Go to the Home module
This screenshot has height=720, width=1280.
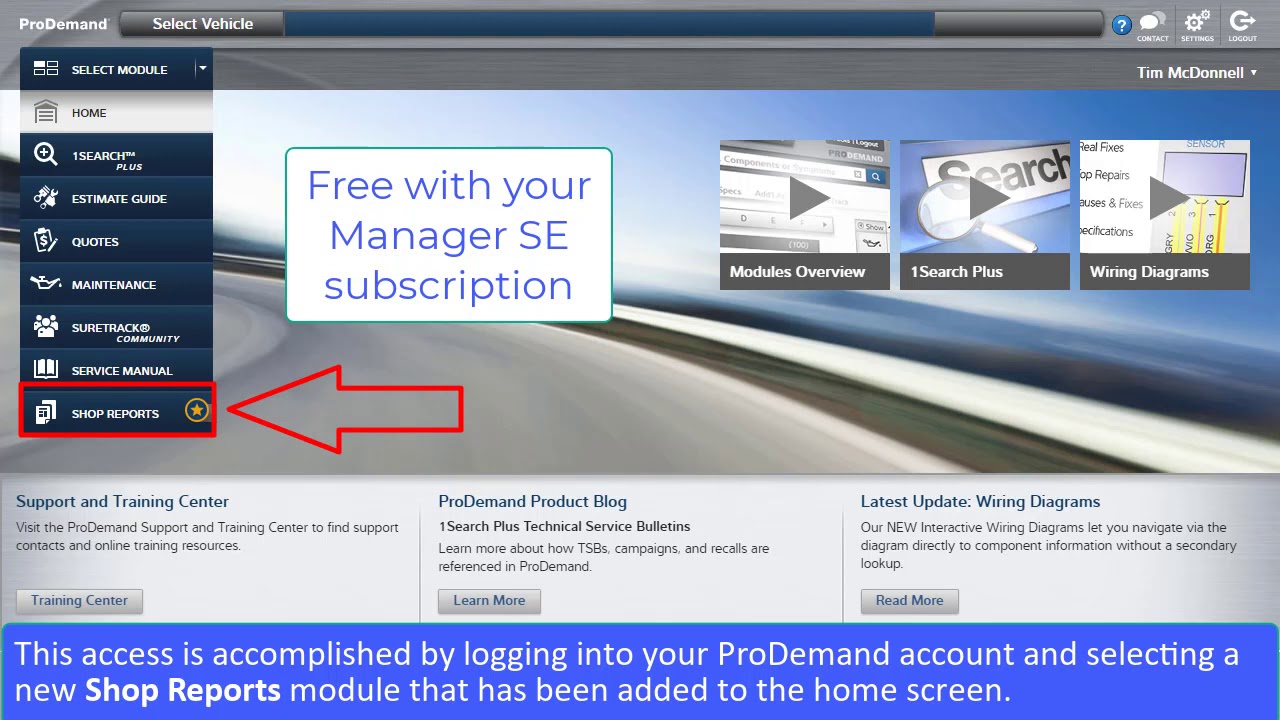pyautogui.click(x=116, y=113)
